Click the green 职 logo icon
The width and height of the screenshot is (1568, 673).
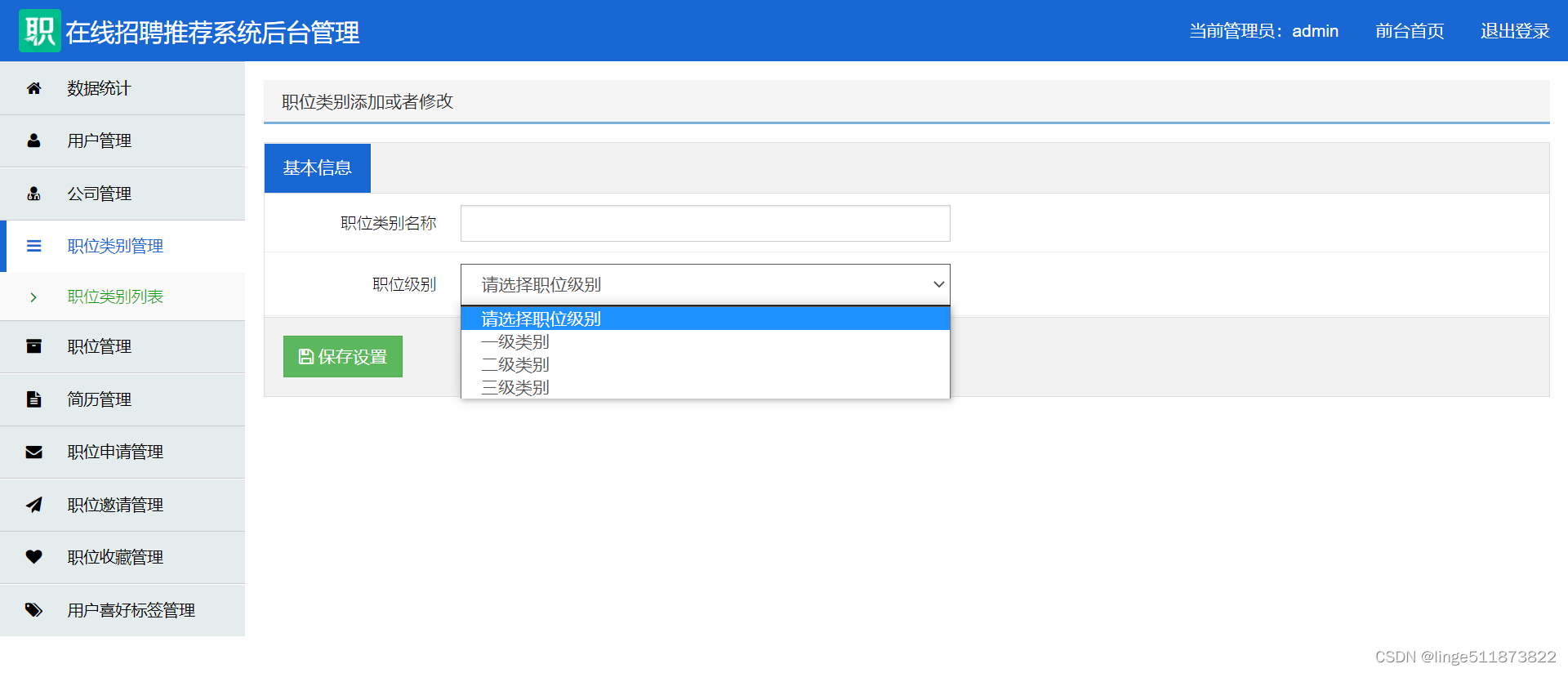click(40, 31)
